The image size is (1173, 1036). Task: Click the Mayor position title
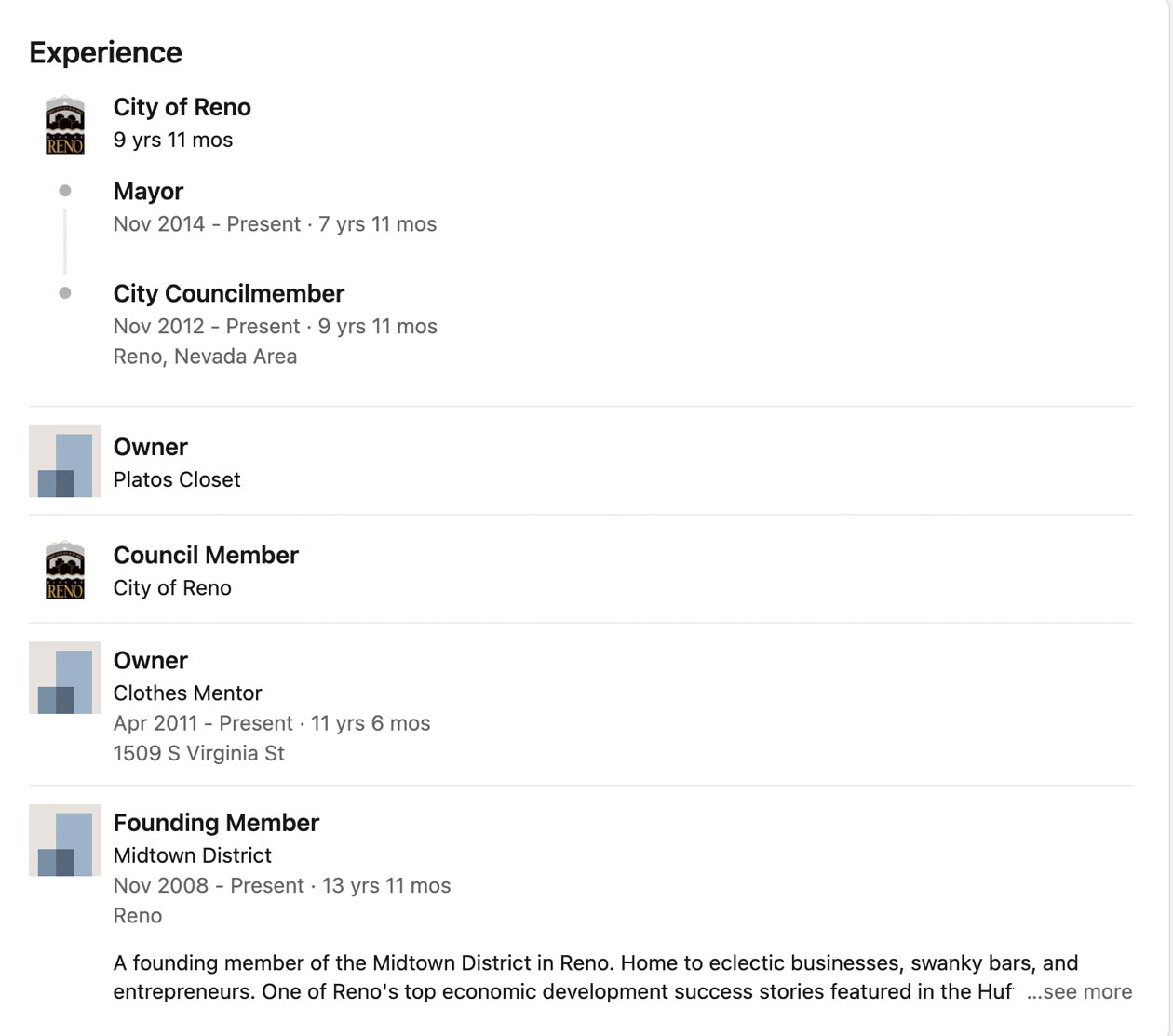pos(148,191)
